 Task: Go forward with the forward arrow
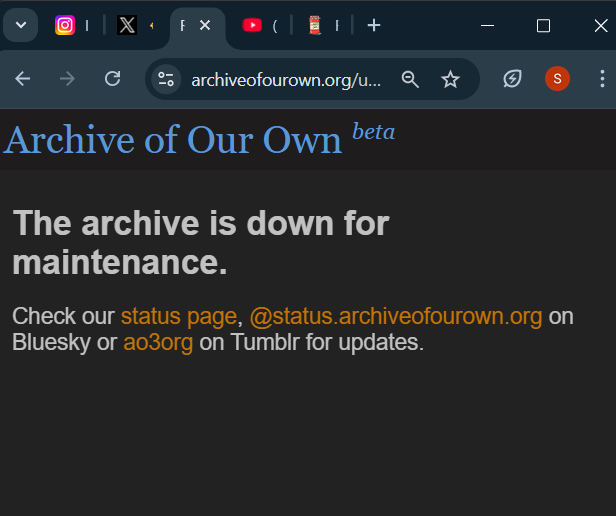point(67,79)
